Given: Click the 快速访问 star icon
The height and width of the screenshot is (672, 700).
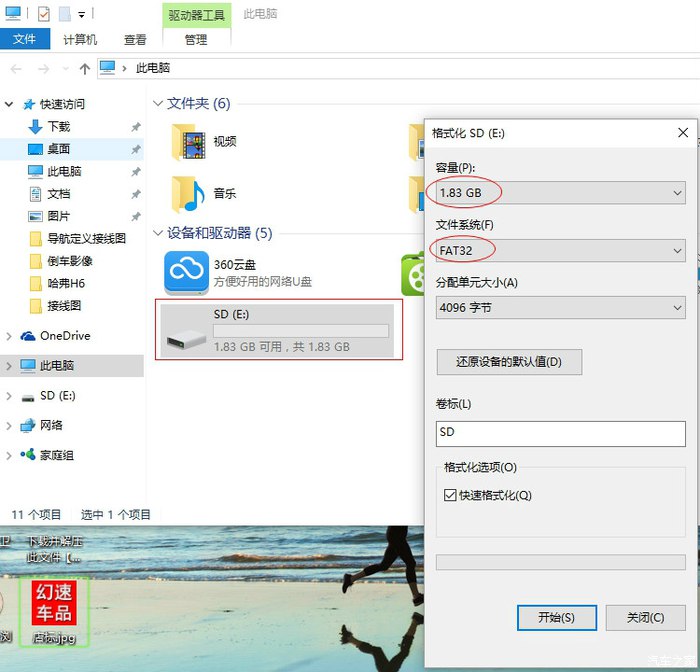Looking at the screenshot, I should pos(29,104).
